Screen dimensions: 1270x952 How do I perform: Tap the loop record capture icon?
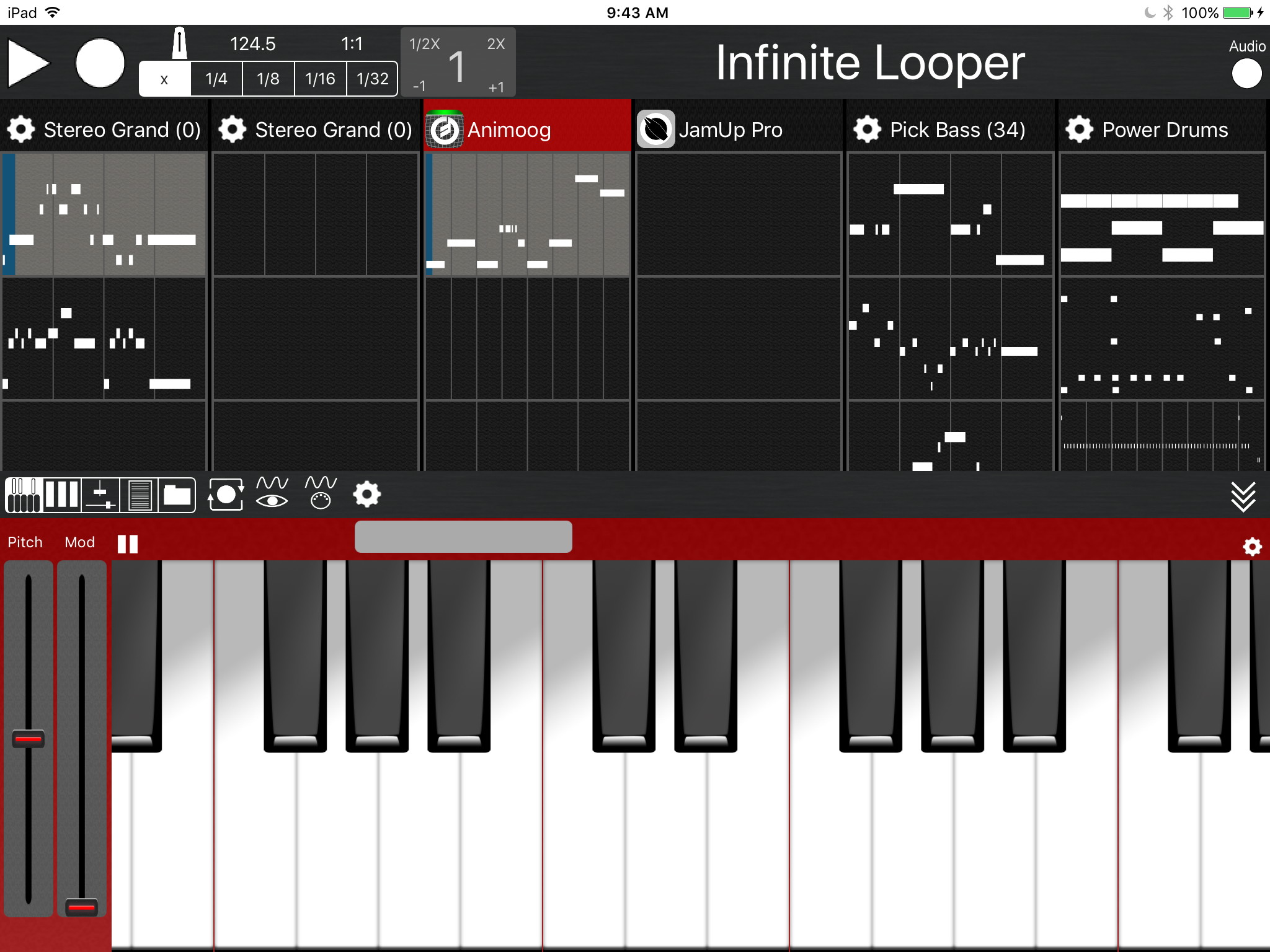point(226,495)
